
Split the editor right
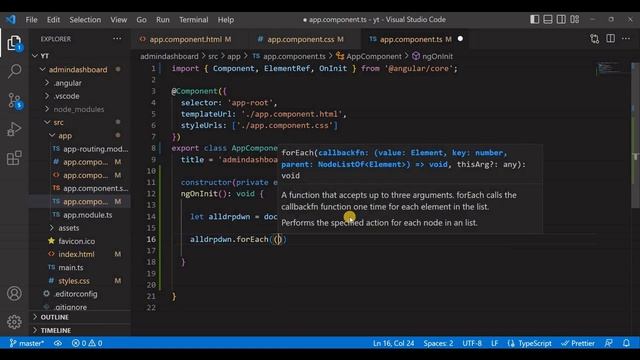point(611,38)
